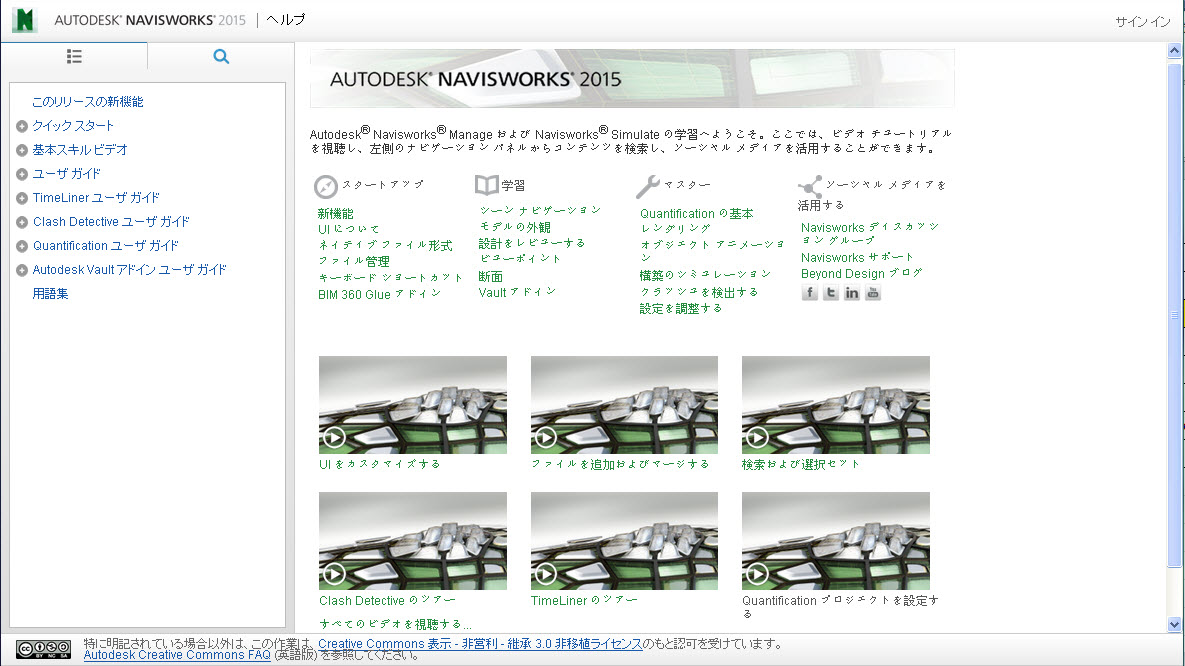Open the シーン ナビゲーション link
The height and width of the screenshot is (666, 1185).
coord(540,210)
